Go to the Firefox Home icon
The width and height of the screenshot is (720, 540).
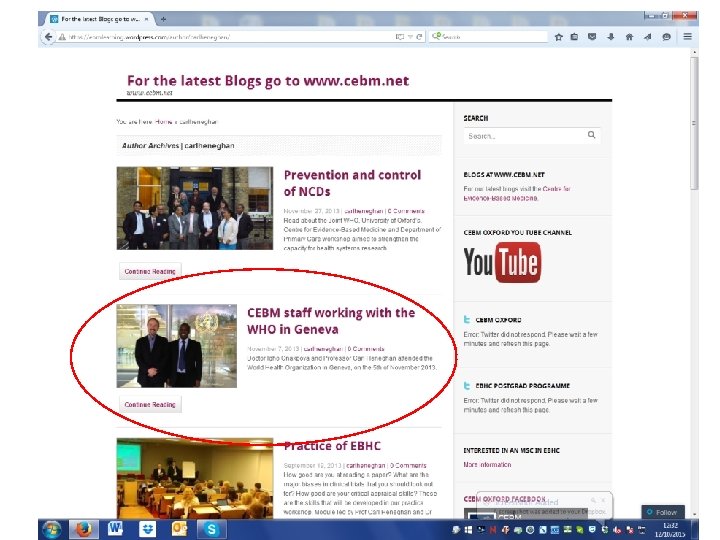point(629,37)
